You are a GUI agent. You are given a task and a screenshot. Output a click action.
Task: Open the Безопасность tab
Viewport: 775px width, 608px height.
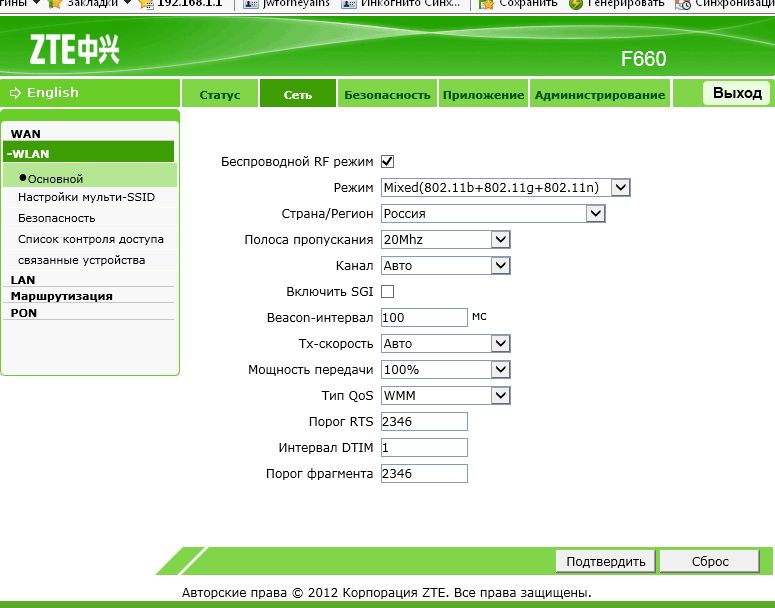(387, 94)
